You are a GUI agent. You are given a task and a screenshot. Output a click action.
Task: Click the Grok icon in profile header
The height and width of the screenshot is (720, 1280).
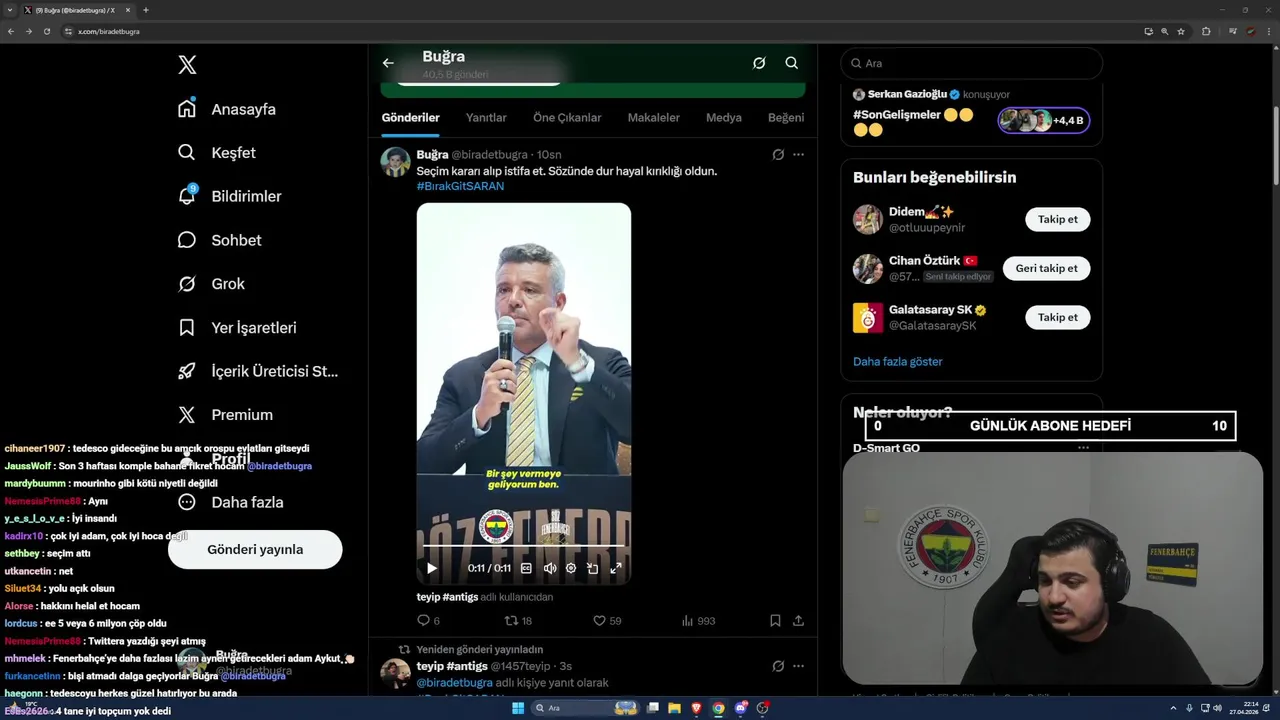(759, 63)
